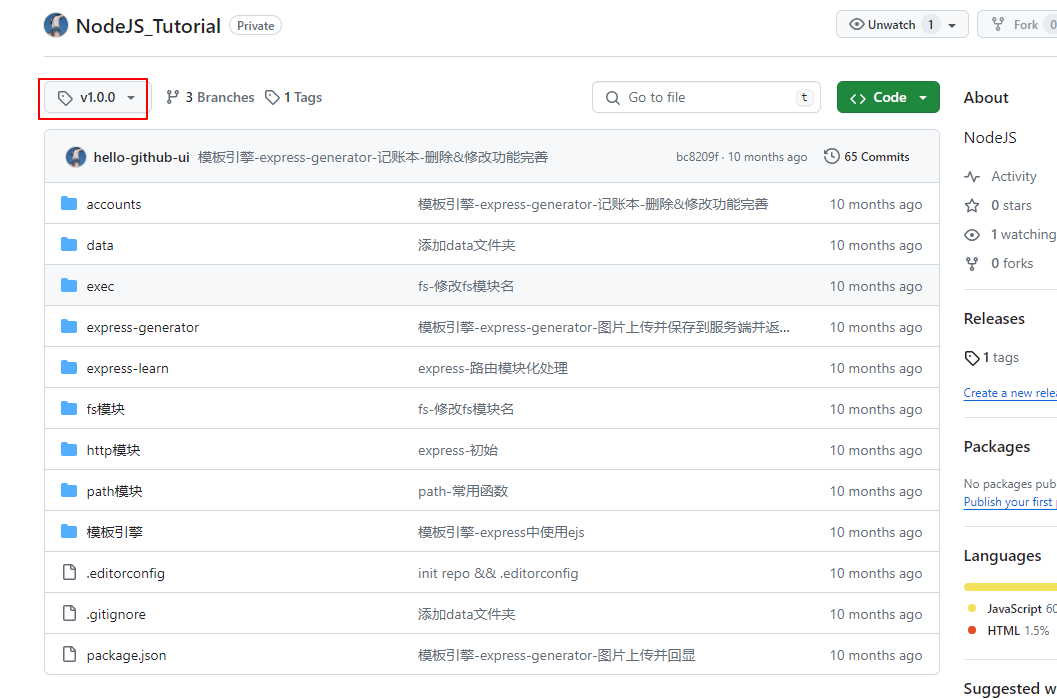The height and width of the screenshot is (699, 1057).
Task: Click the search magnifier icon in Go to file
Action: (x=613, y=98)
